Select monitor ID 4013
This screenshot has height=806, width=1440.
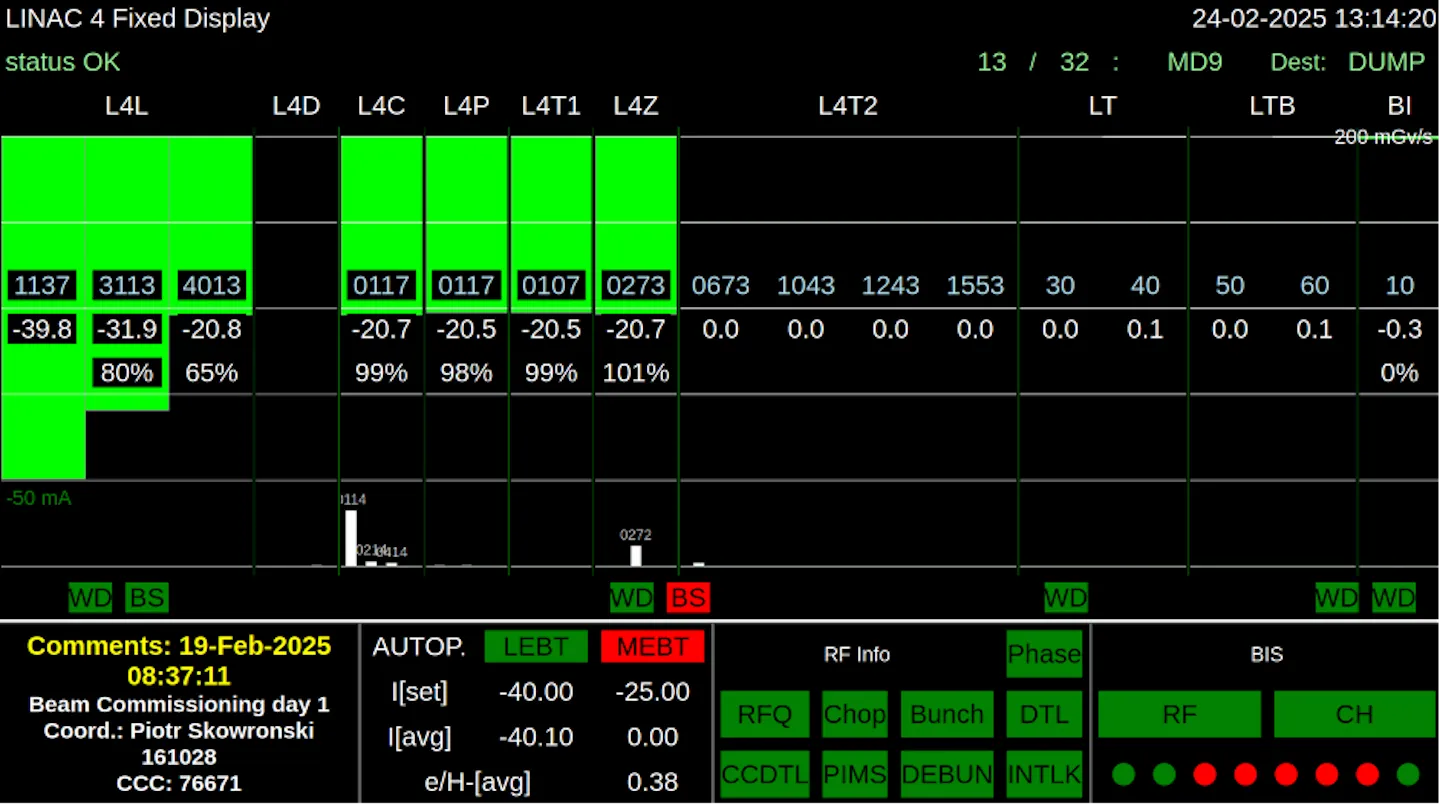(x=212, y=285)
